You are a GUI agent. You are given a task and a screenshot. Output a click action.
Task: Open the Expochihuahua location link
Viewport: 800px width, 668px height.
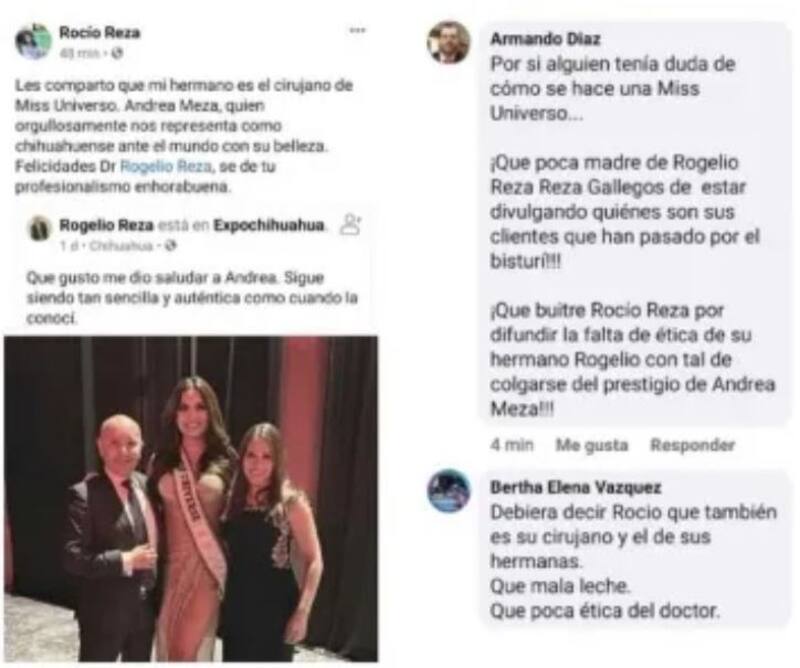click(268, 225)
